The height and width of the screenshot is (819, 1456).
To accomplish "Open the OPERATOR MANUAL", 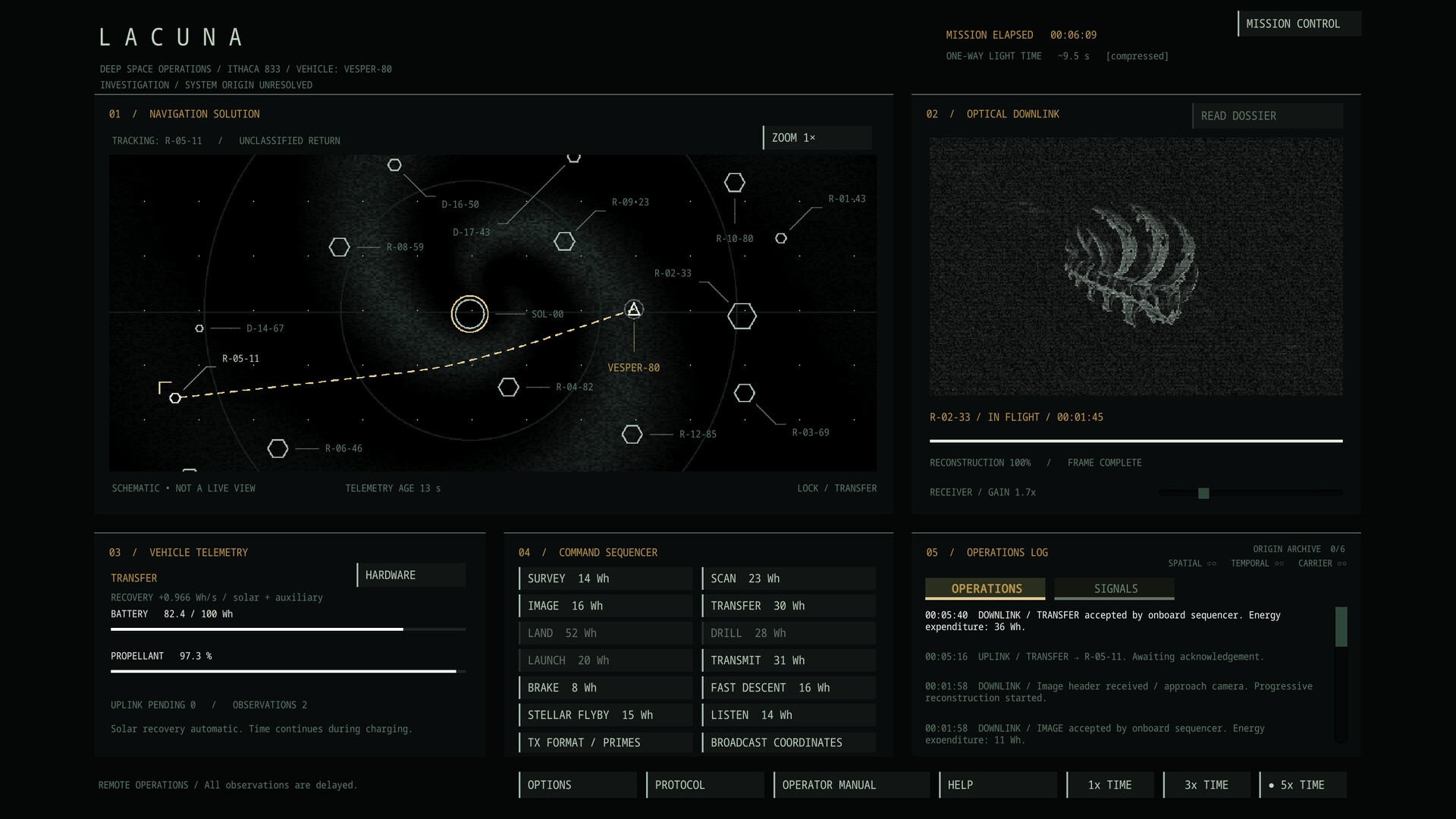I will [x=852, y=785].
